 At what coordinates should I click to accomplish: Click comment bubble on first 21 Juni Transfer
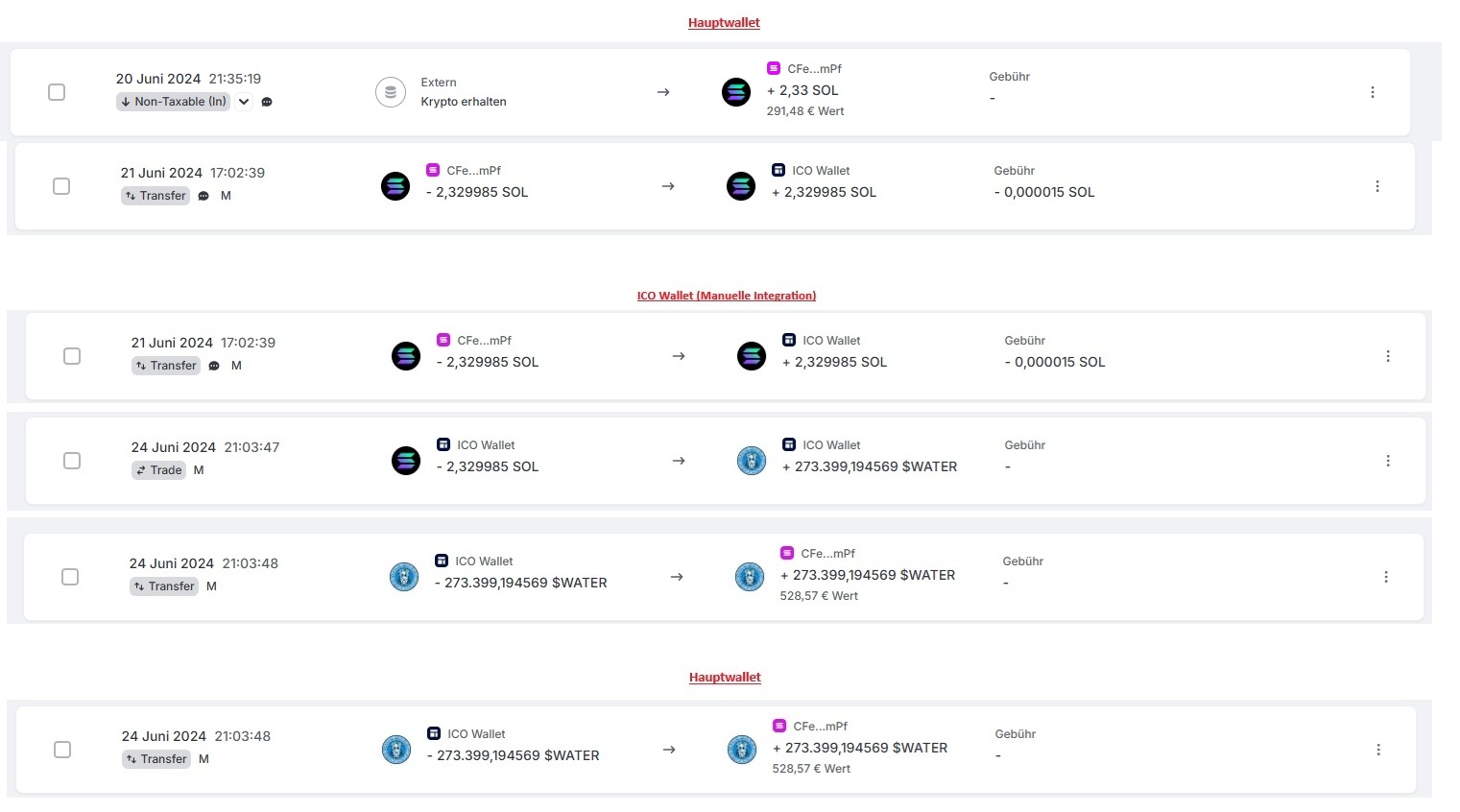click(x=203, y=196)
